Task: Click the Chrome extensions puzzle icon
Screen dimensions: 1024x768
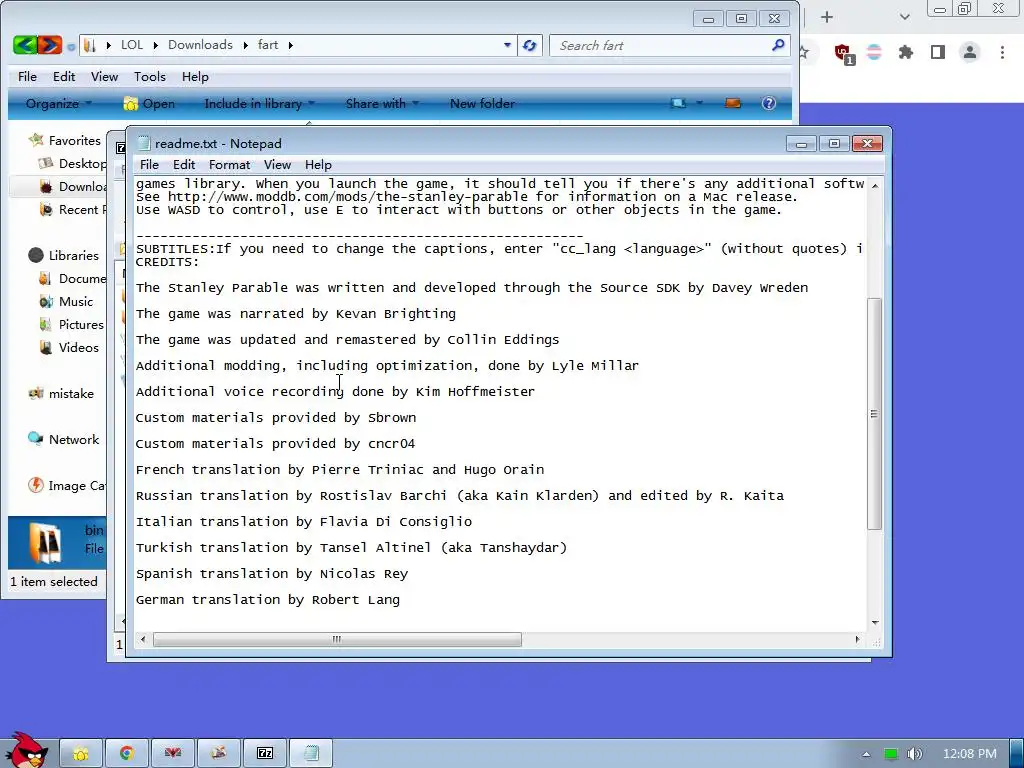Action: [x=905, y=52]
